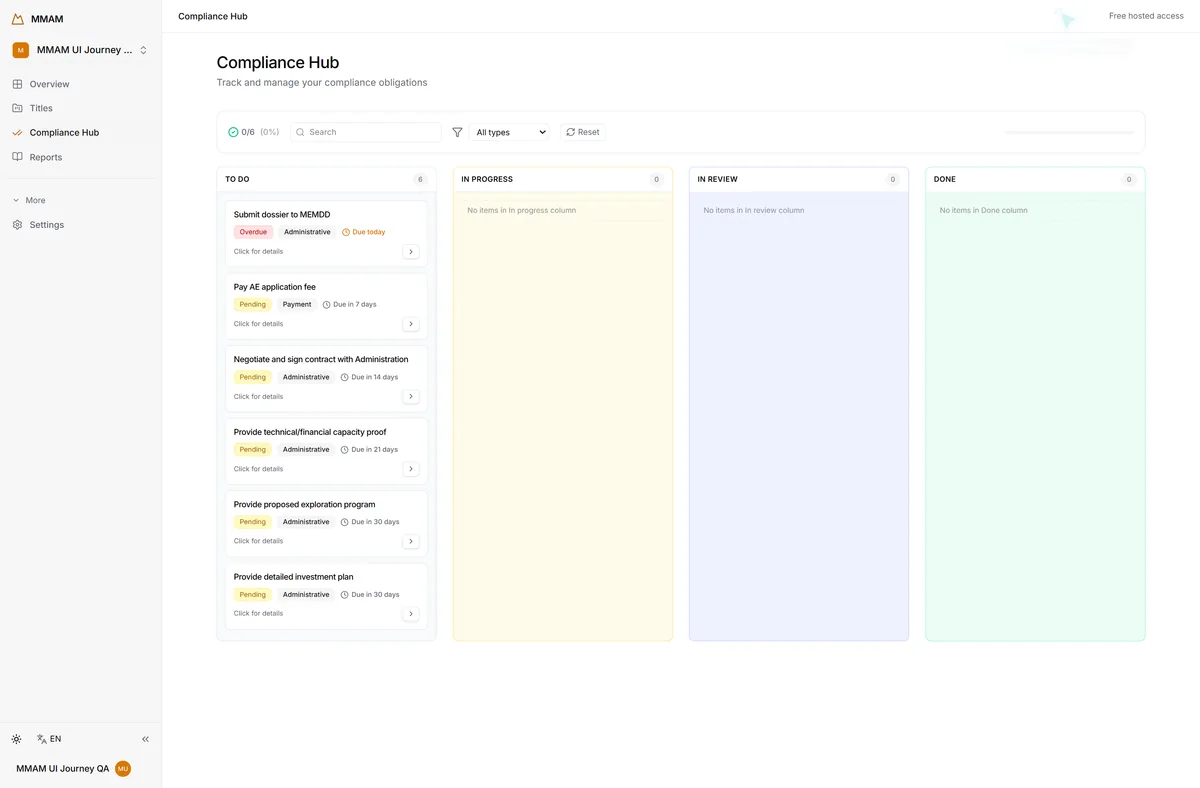Click the MU user avatar
This screenshot has height=788, width=1200.
[123, 769]
